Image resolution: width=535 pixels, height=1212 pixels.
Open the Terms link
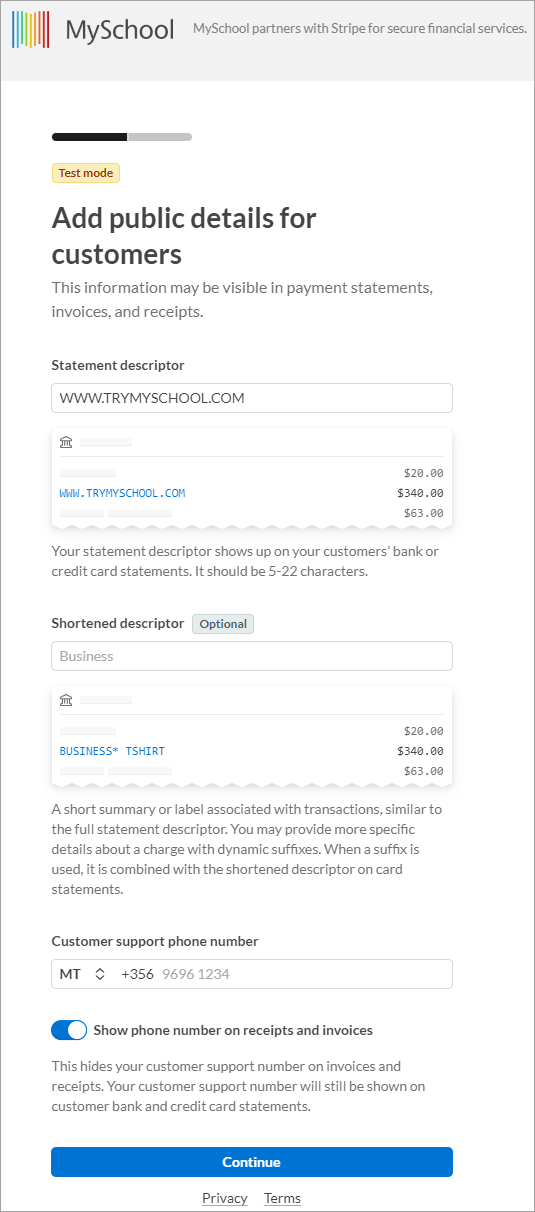[282, 1198]
